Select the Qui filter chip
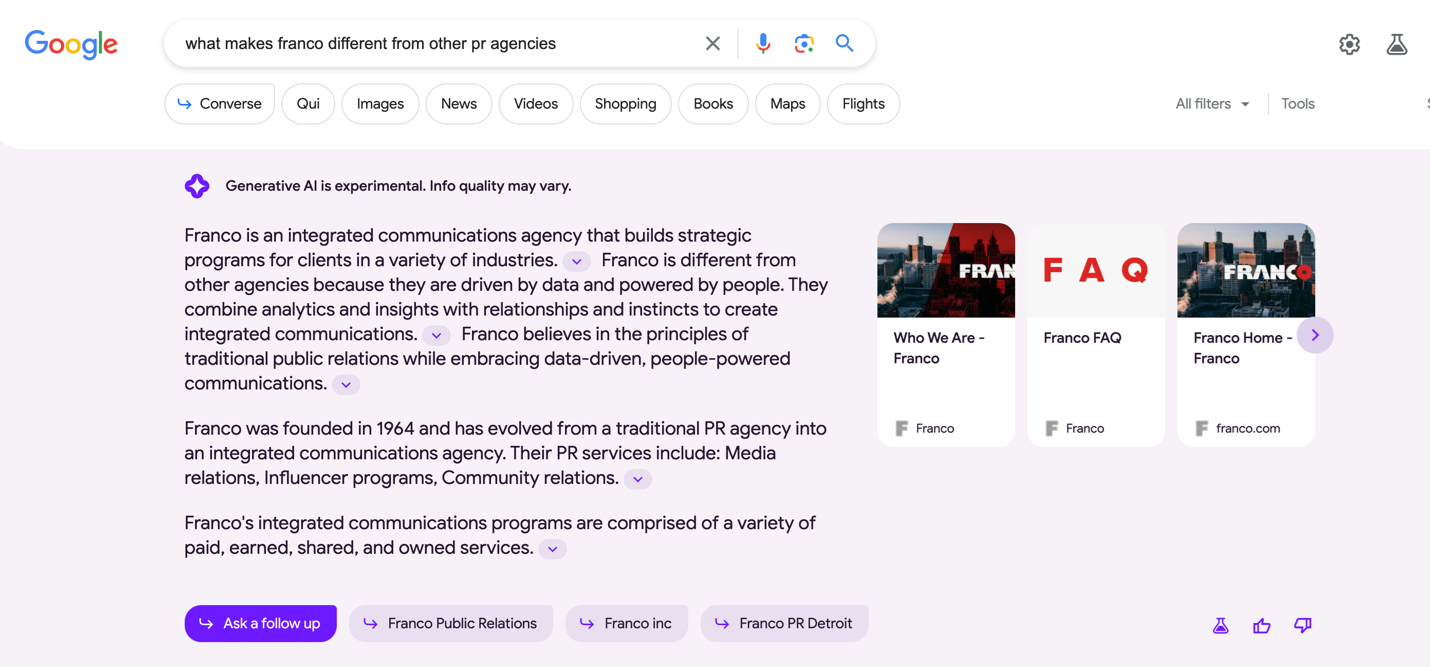 click(x=308, y=104)
